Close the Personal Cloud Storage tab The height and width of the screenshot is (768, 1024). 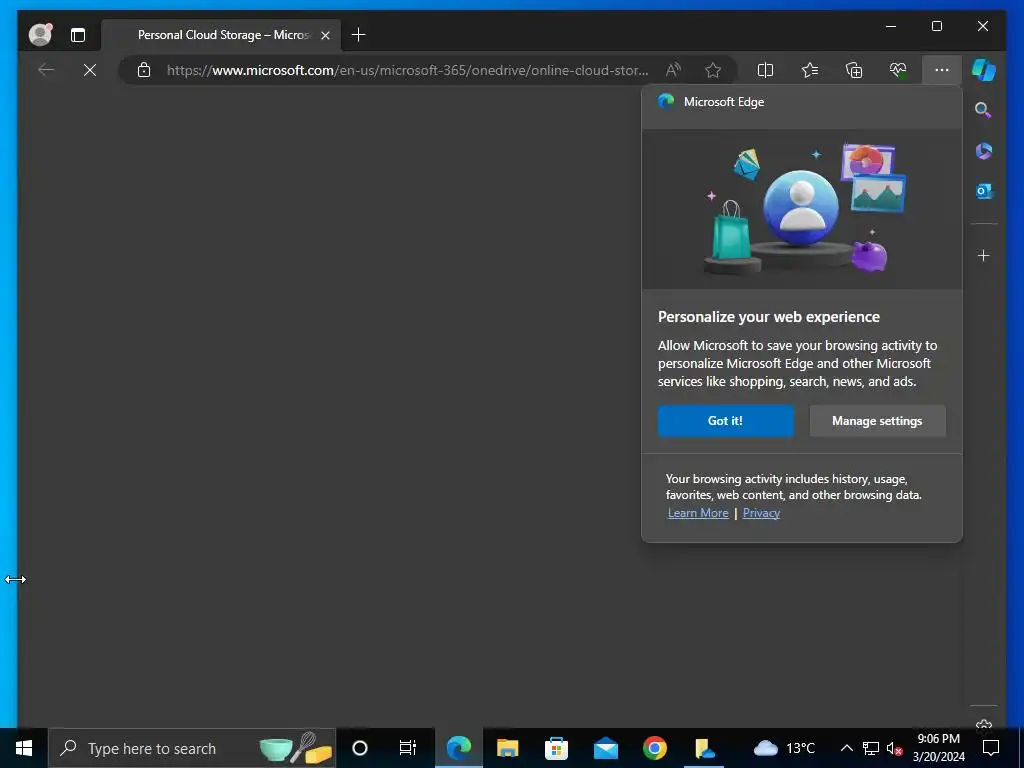325,35
